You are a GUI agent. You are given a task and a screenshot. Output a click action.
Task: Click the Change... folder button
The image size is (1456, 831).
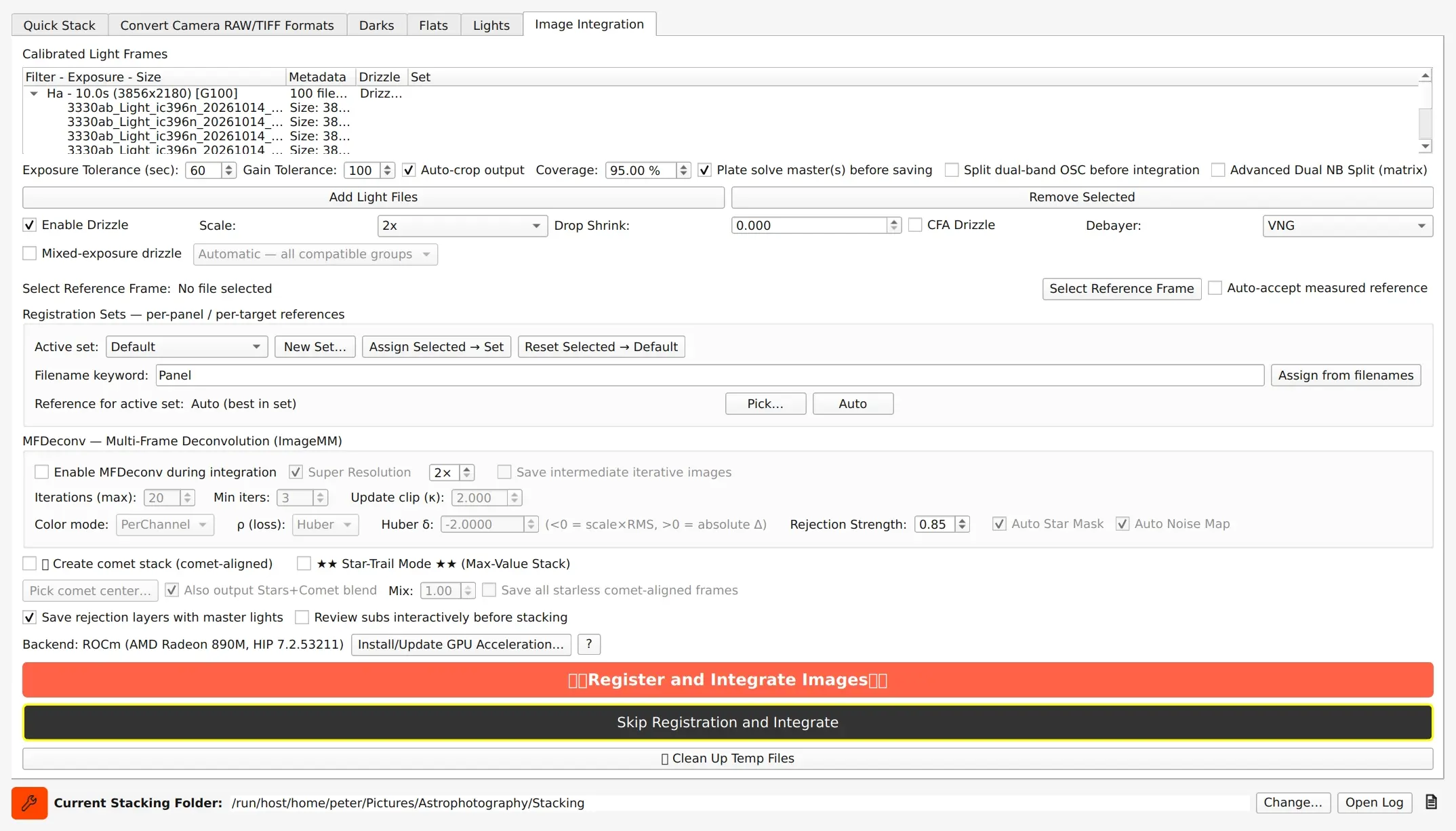pos(1293,803)
